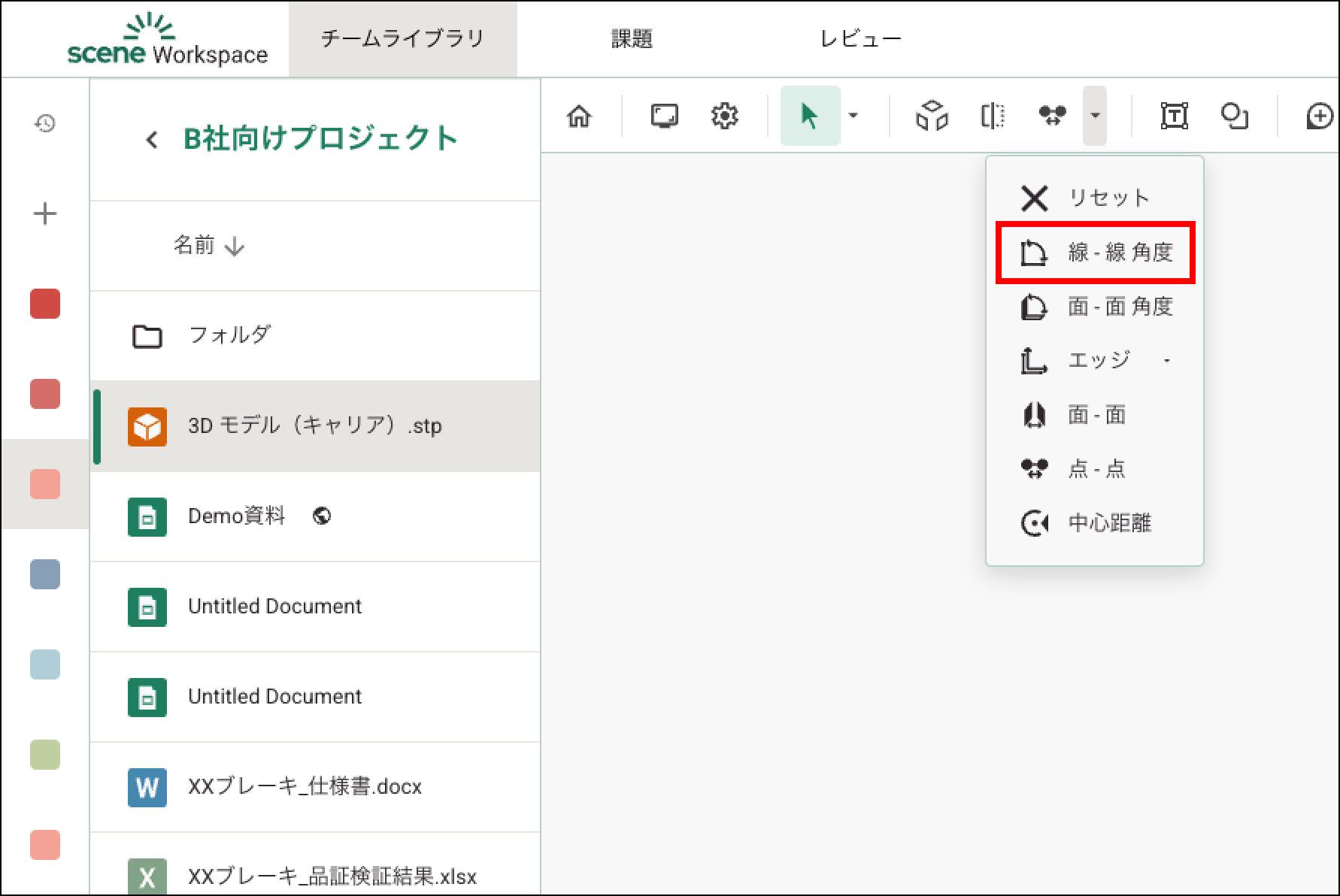1340x896 pixels.
Task: Open the history clock icon in sidebar
Action: click(x=45, y=123)
